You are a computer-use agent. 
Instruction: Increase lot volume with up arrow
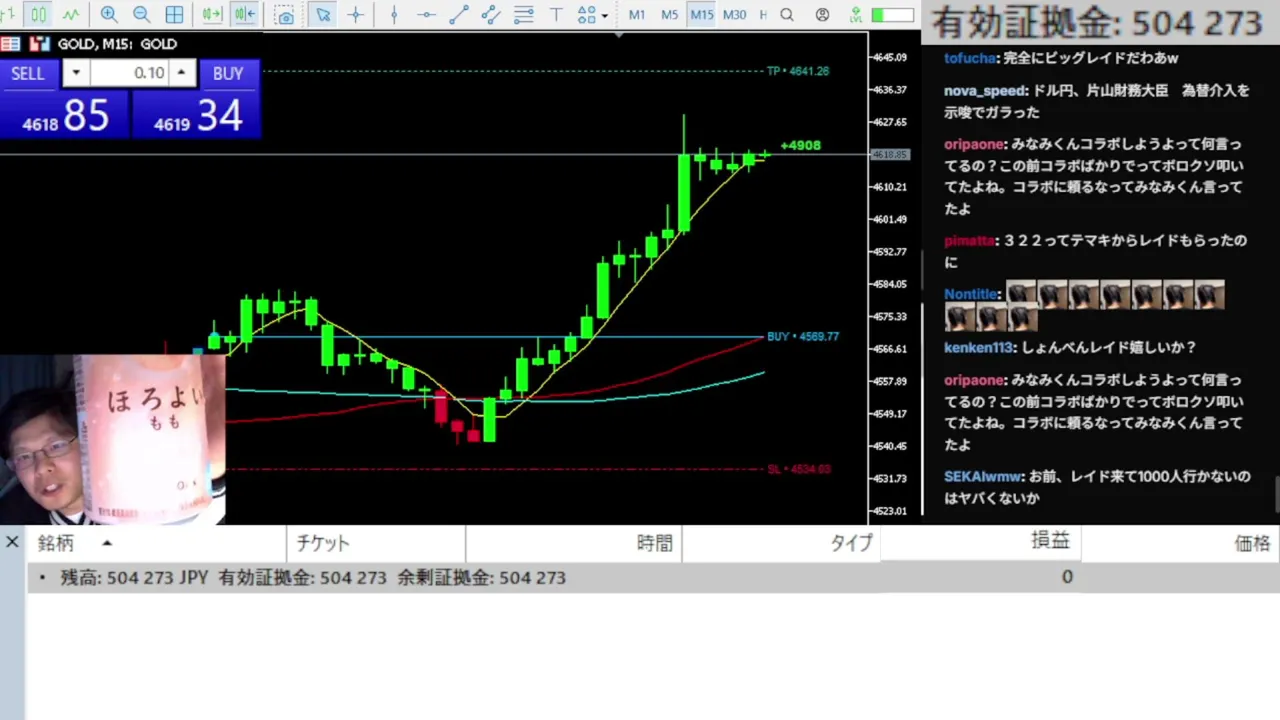click(181, 73)
